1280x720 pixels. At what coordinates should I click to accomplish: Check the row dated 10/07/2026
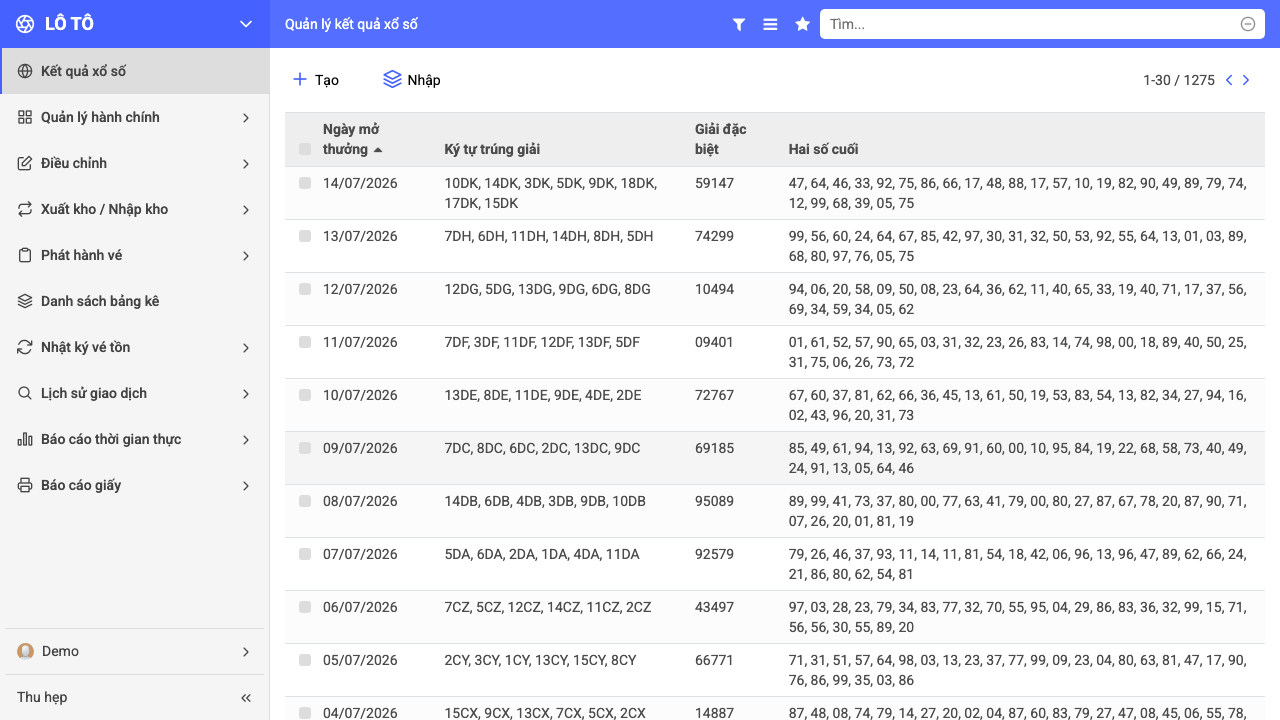tap(305, 395)
